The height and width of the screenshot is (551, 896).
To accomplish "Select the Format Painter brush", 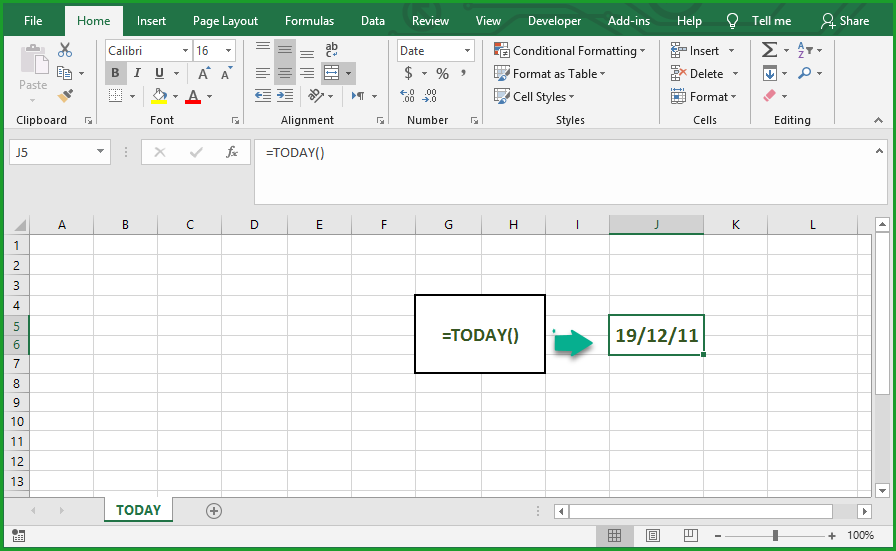I will (x=65, y=96).
